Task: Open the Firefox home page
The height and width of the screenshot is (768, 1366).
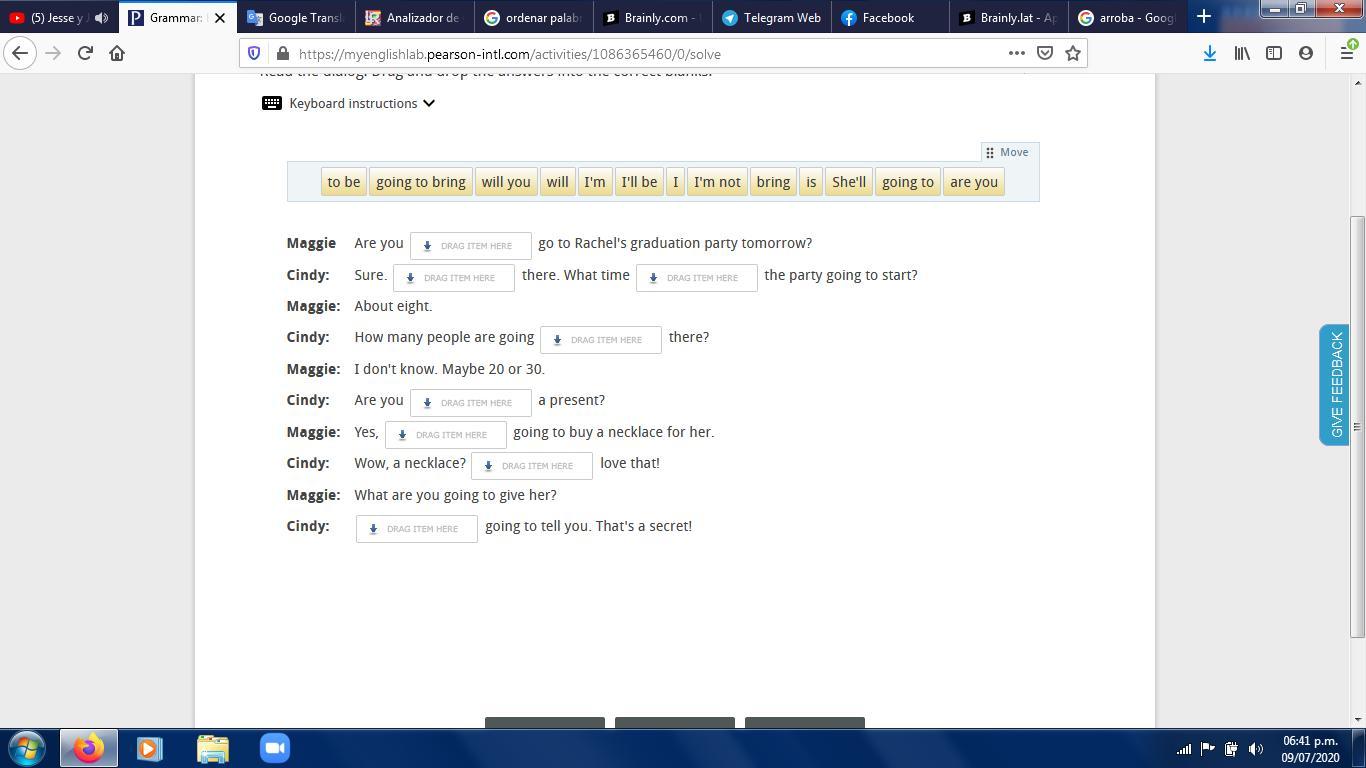Action: pyautogui.click(x=117, y=53)
